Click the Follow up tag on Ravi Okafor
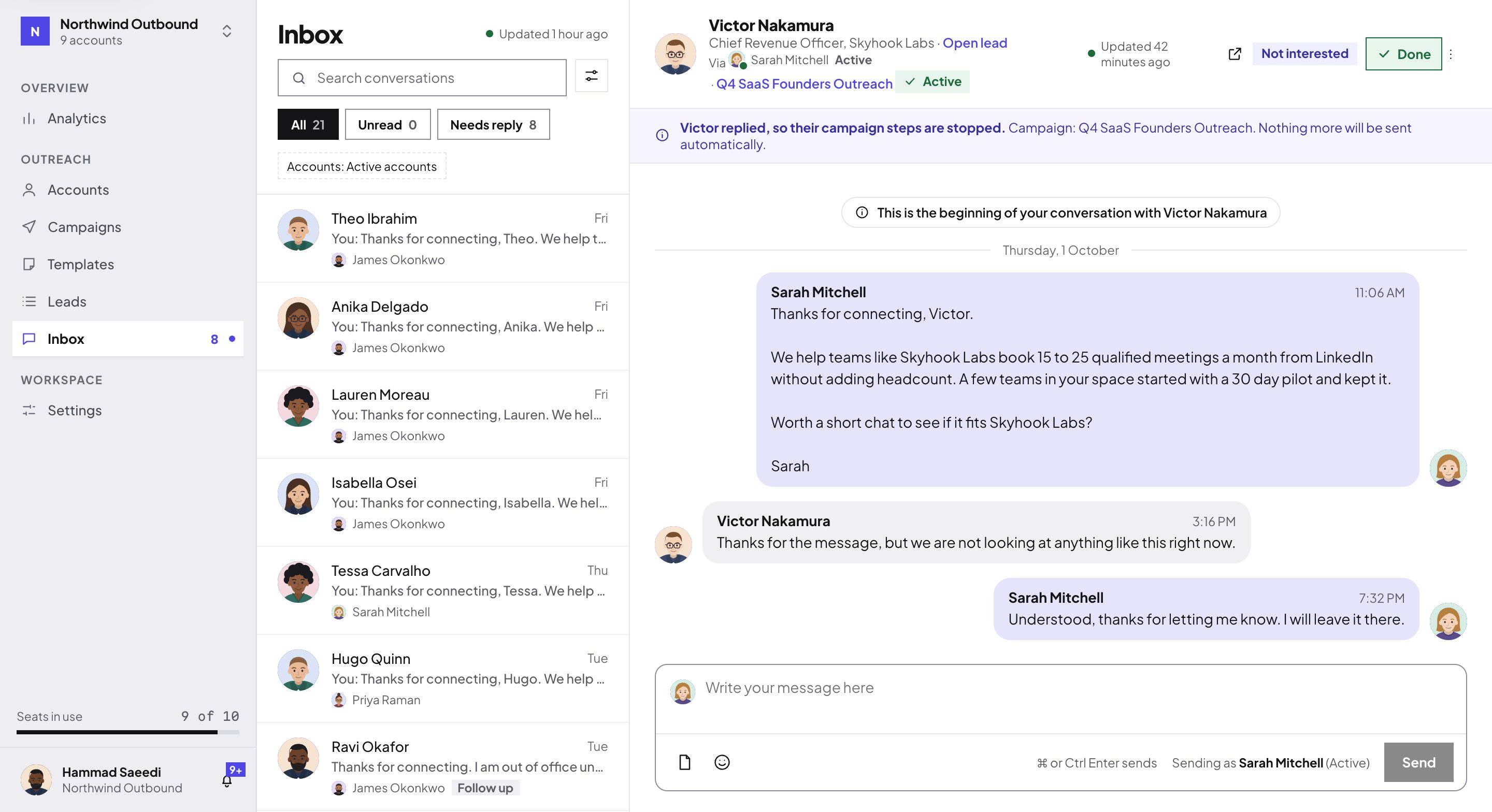 click(485, 788)
